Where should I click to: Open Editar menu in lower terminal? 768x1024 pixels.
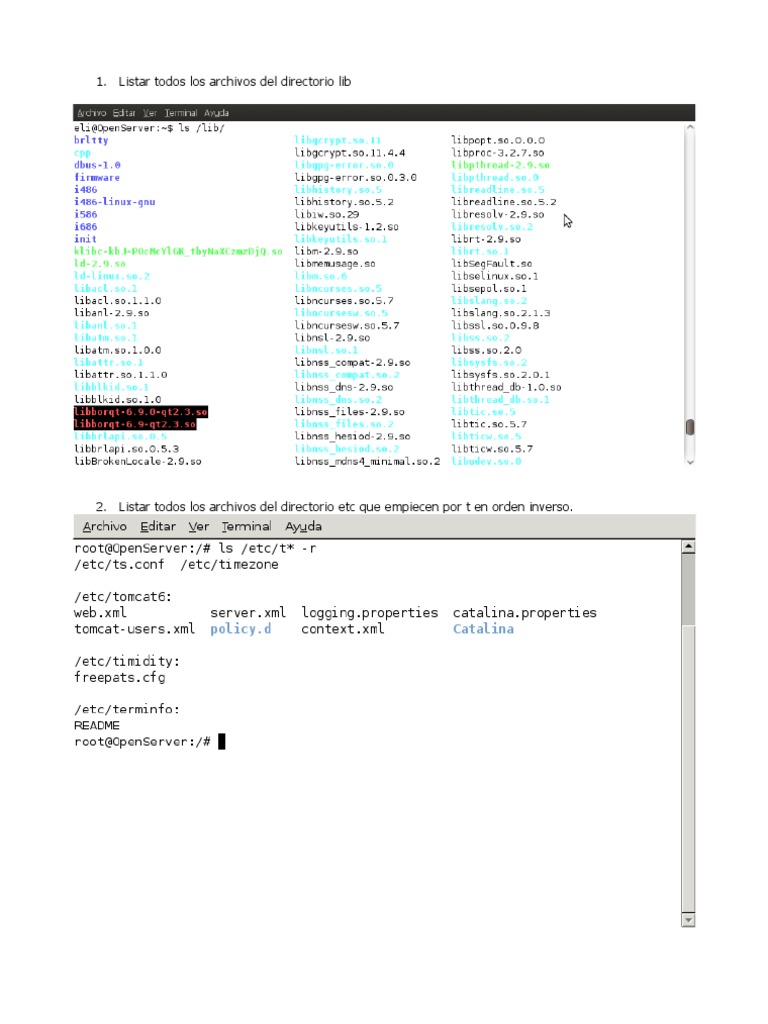pos(157,526)
